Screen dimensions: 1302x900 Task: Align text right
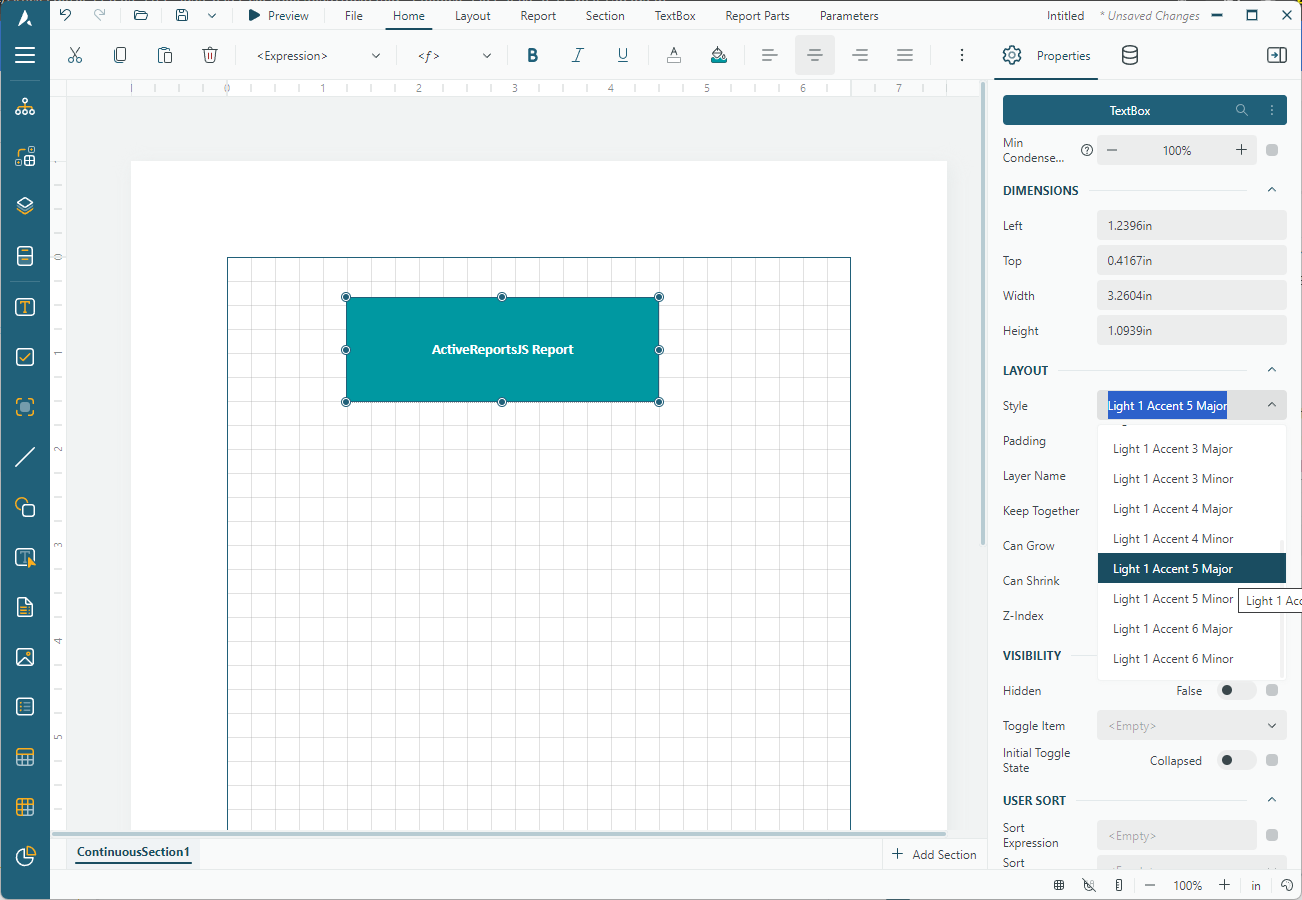[860, 56]
